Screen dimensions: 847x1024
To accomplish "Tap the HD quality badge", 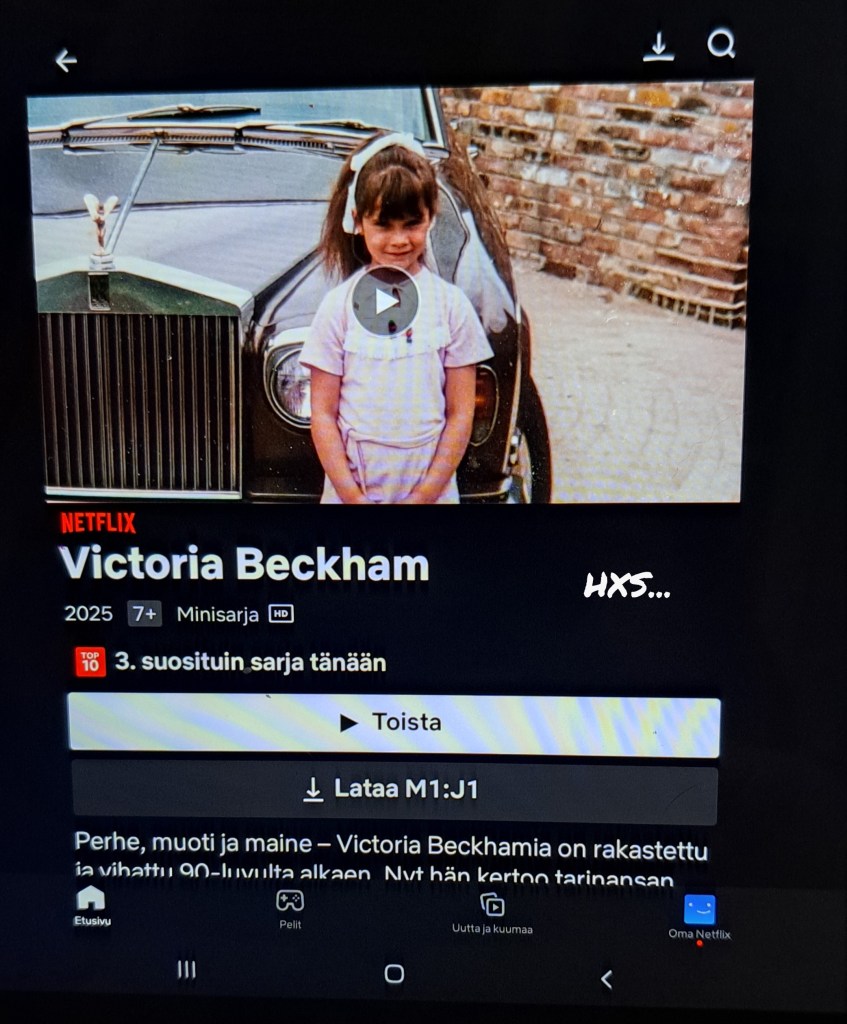I will tap(281, 614).
